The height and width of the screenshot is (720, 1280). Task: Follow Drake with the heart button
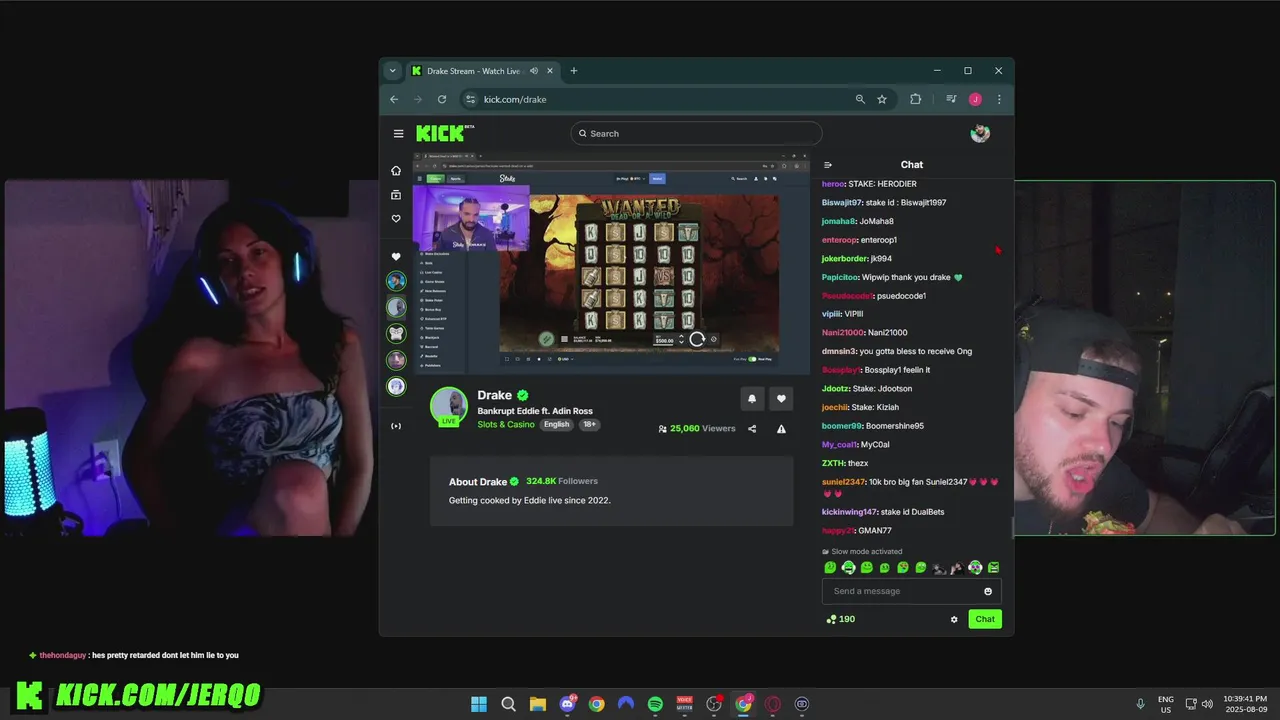point(781,398)
